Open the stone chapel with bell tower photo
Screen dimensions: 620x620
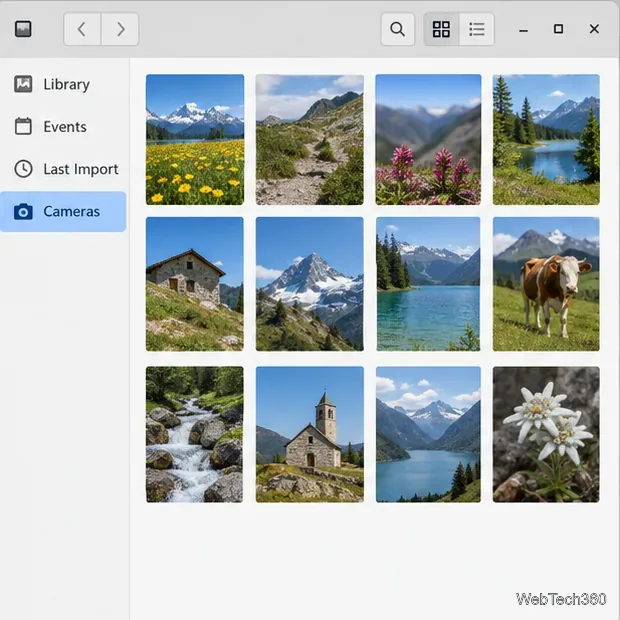click(x=310, y=434)
